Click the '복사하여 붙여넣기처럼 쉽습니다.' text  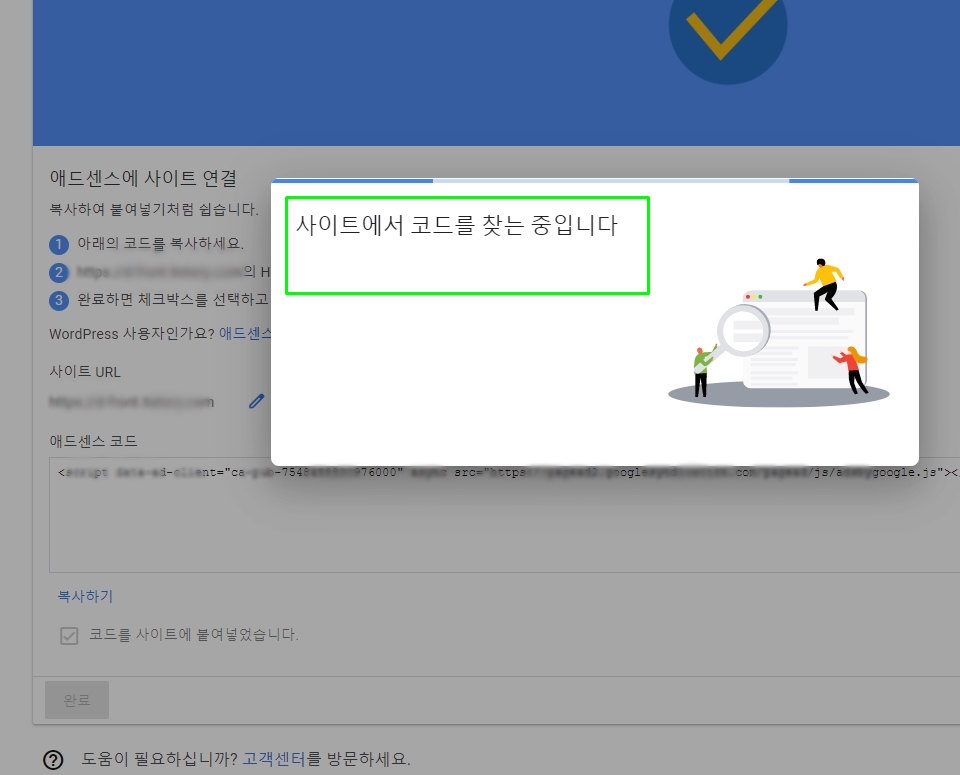point(154,209)
